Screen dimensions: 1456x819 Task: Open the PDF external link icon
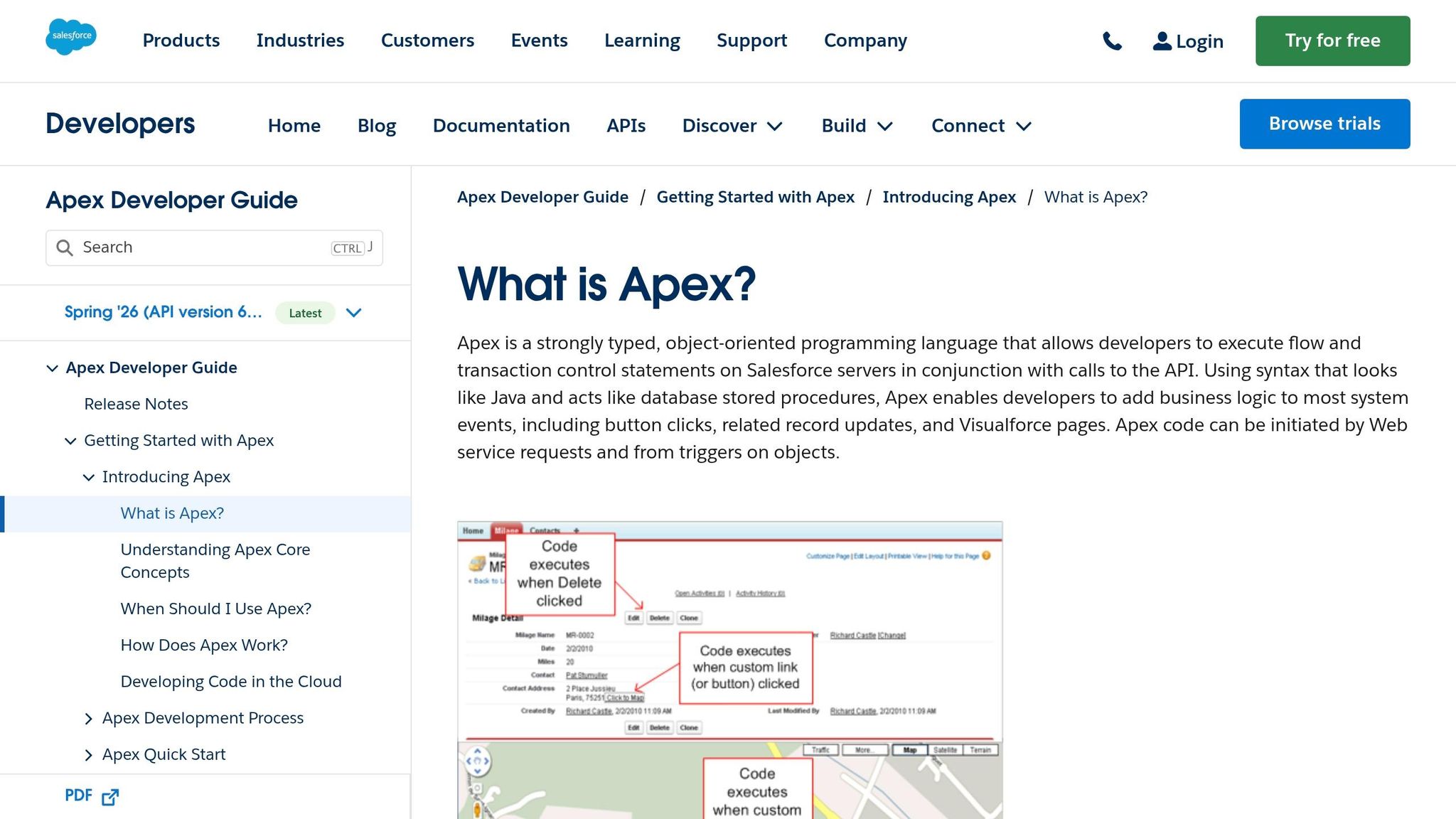coord(110,797)
